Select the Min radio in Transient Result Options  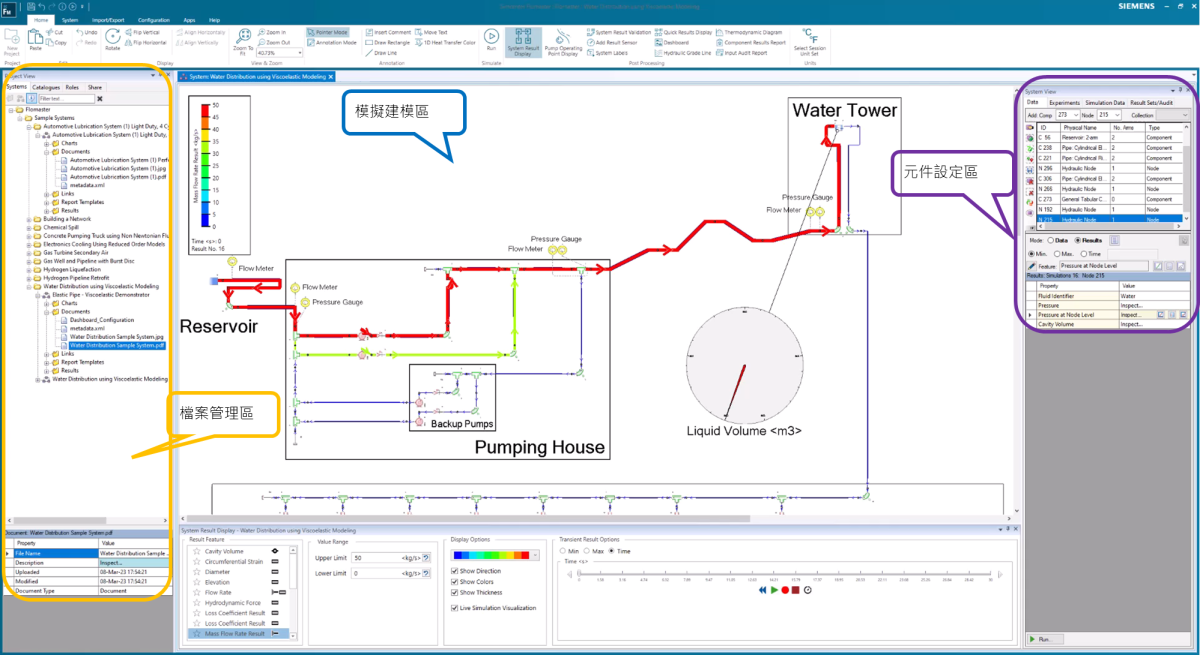pyautogui.click(x=562, y=551)
